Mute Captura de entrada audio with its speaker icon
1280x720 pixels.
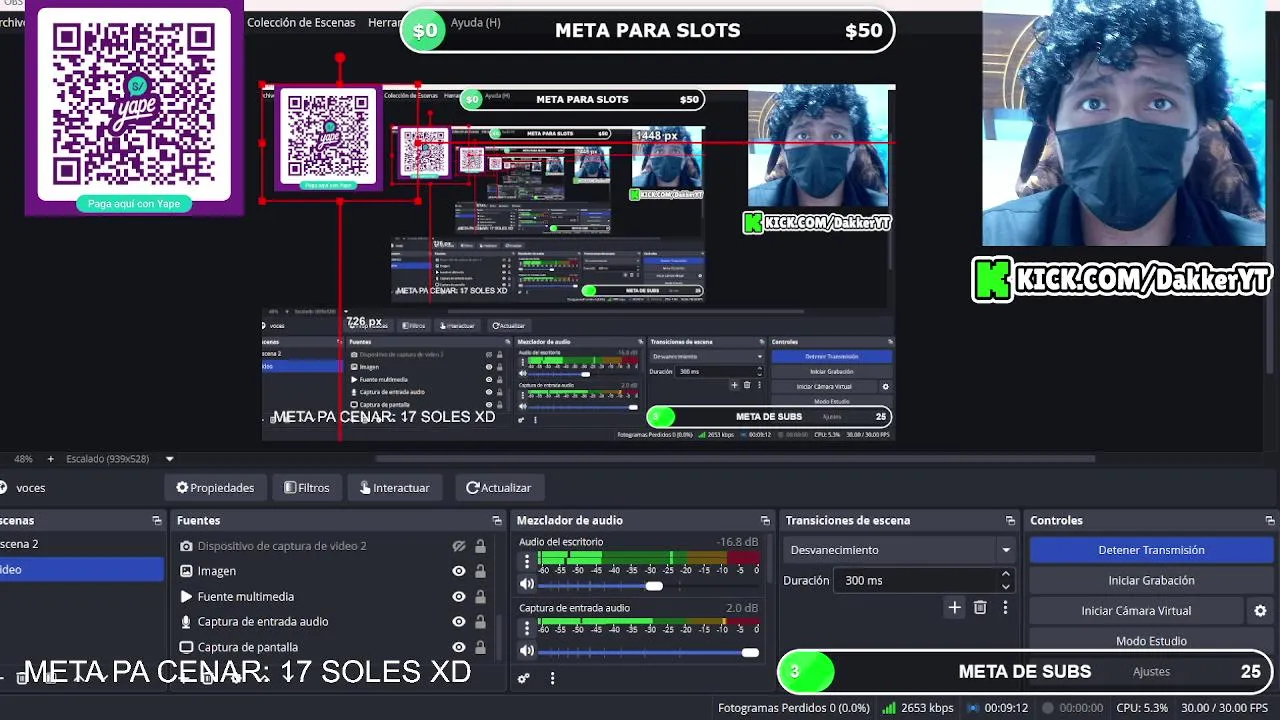point(527,651)
